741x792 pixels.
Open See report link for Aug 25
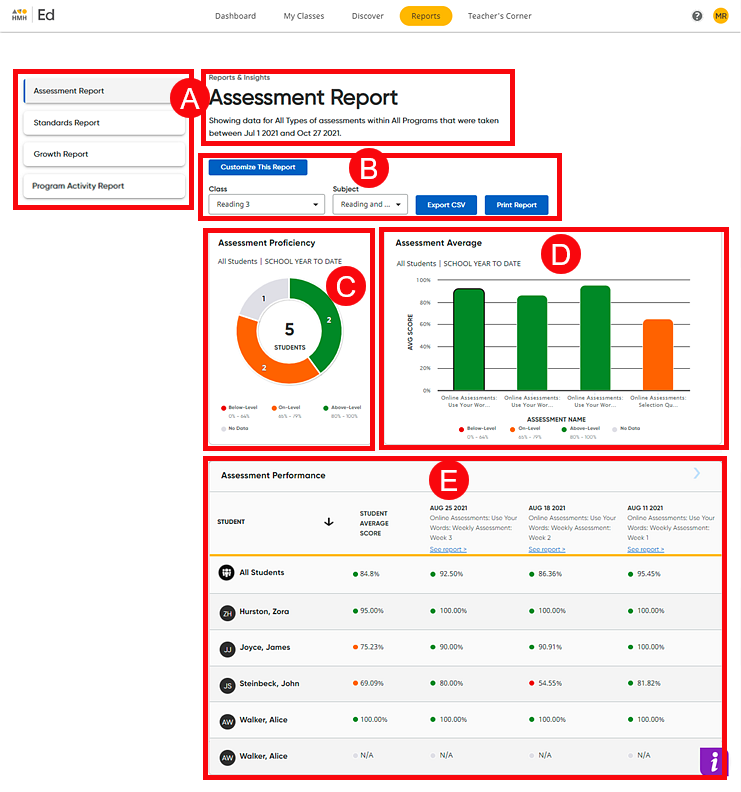[x=448, y=550]
